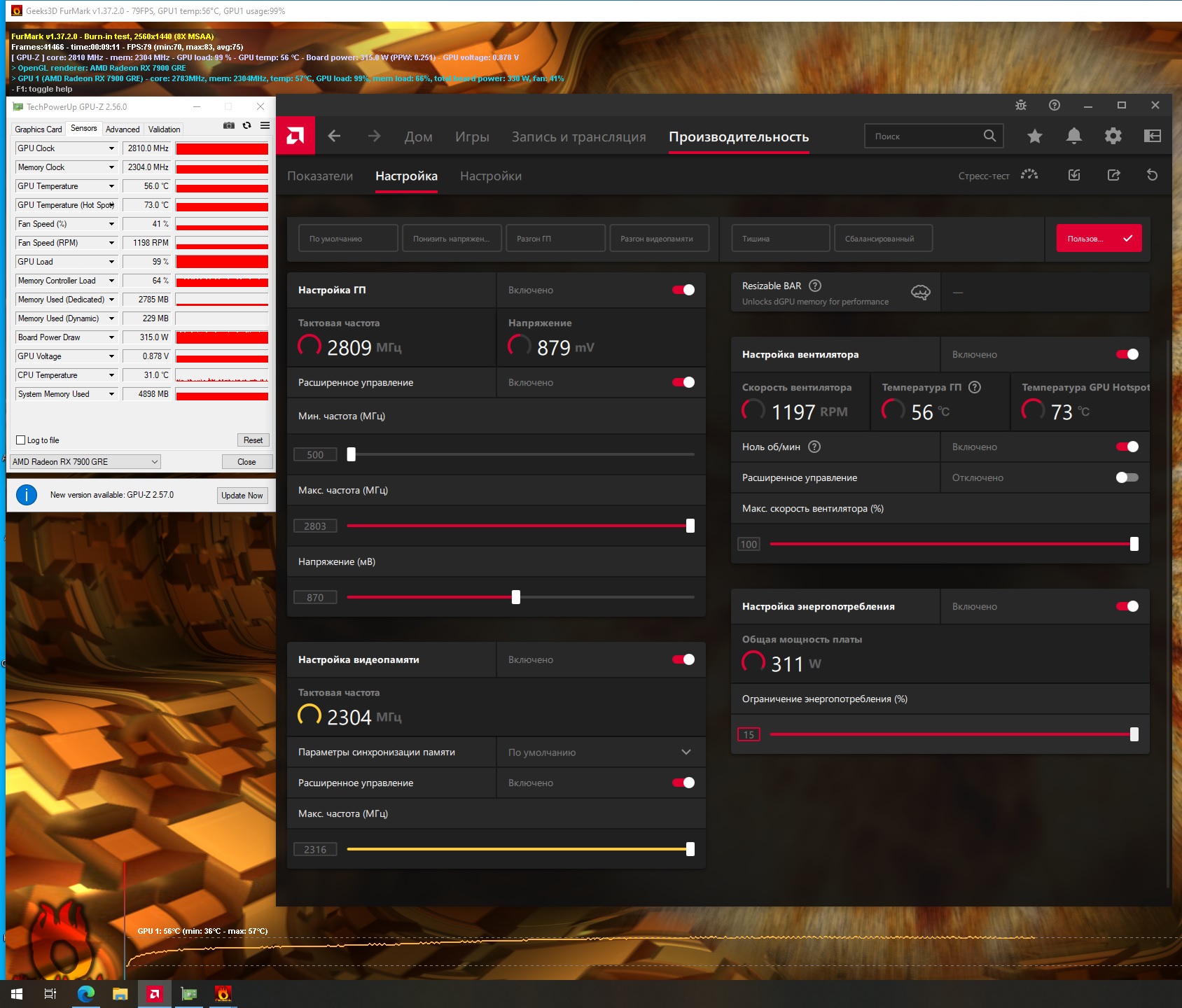Image resolution: width=1182 pixels, height=1008 pixels.
Task: Click the GPU-Z Reset button
Action: click(253, 440)
